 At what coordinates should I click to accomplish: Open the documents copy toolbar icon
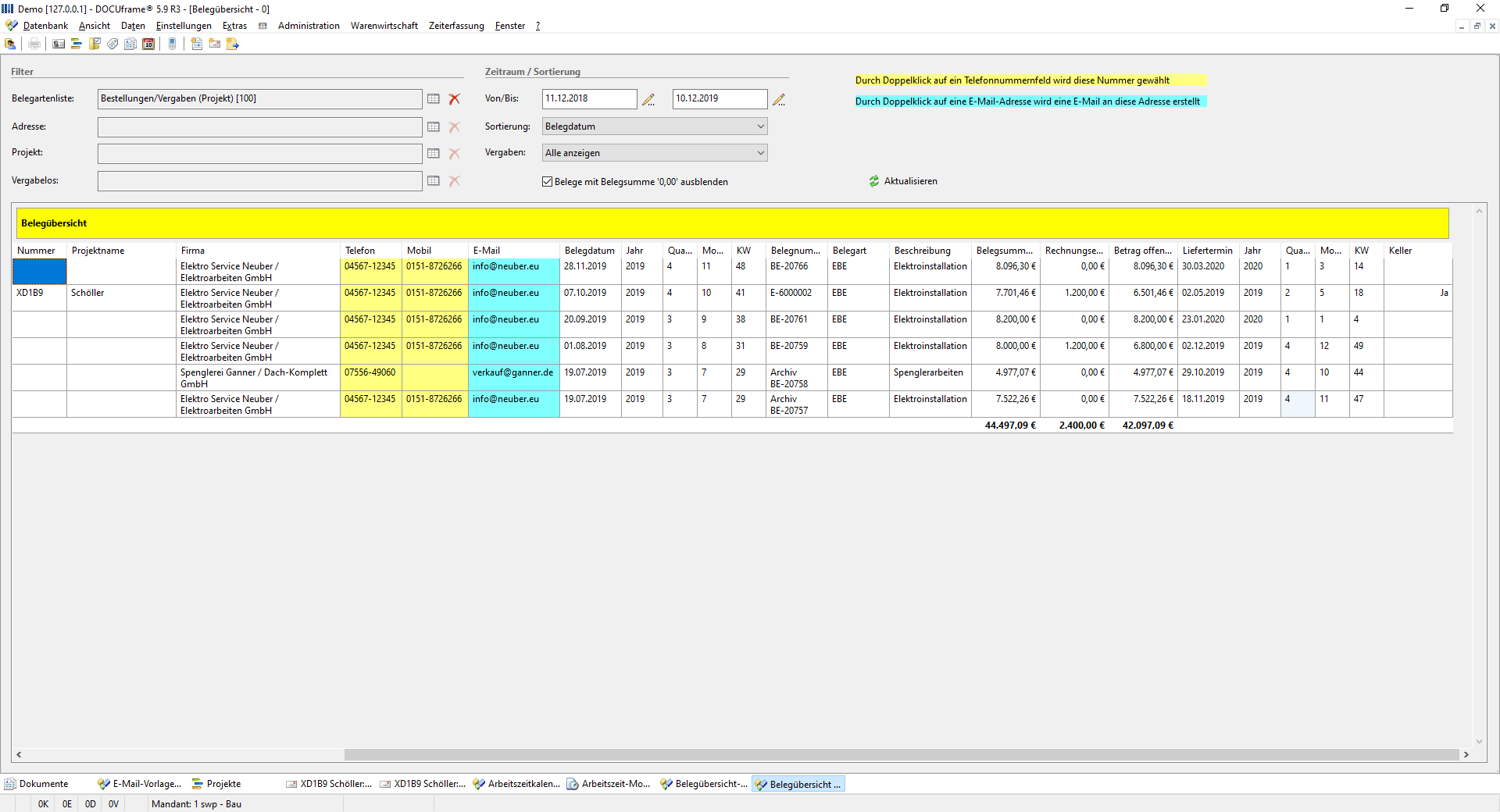(130, 44)
